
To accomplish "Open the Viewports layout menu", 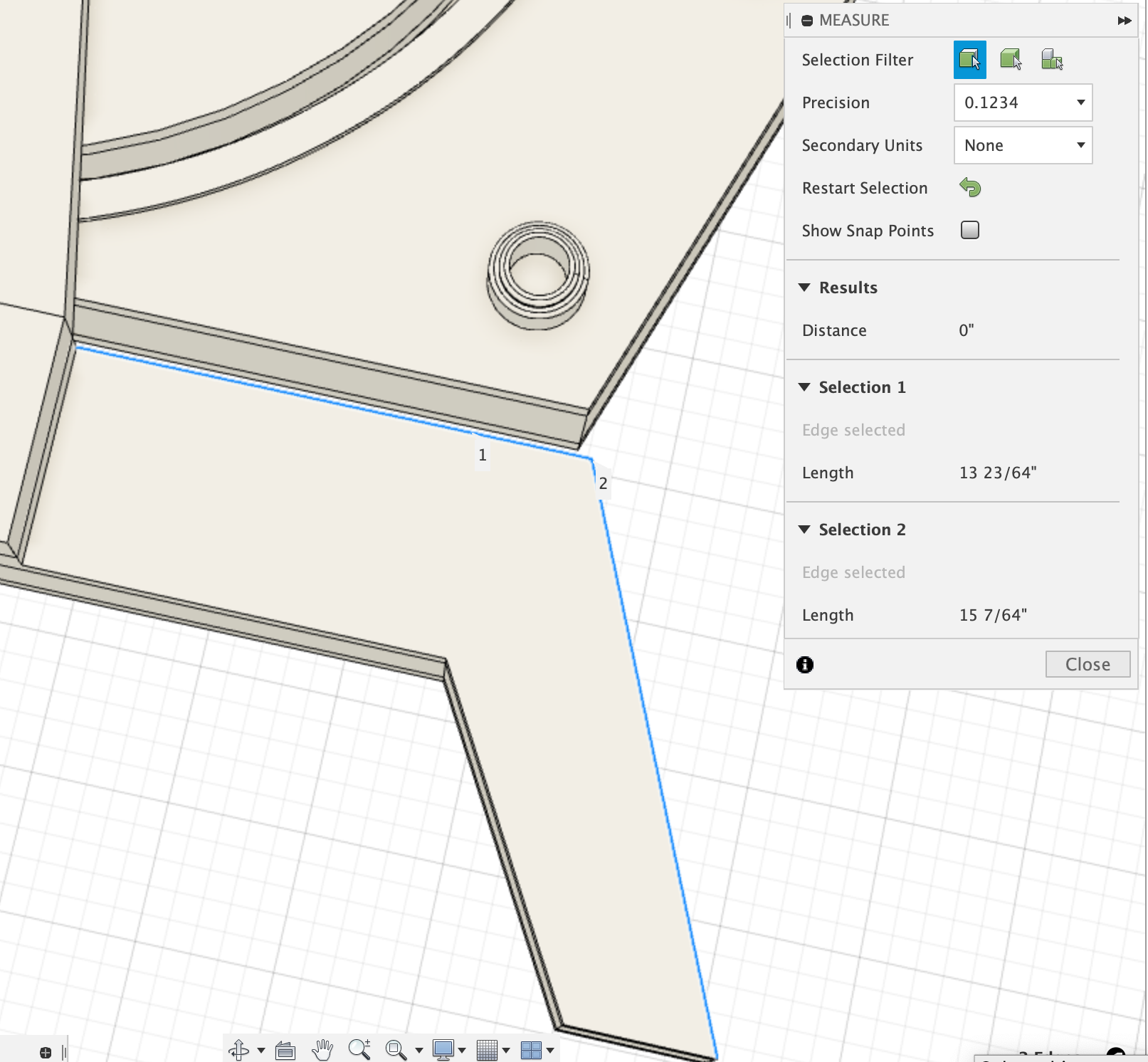I will (532, 1050).
